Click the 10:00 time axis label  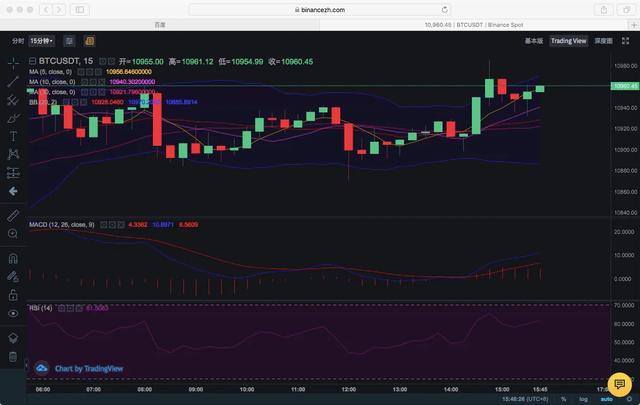coord(247,389)
